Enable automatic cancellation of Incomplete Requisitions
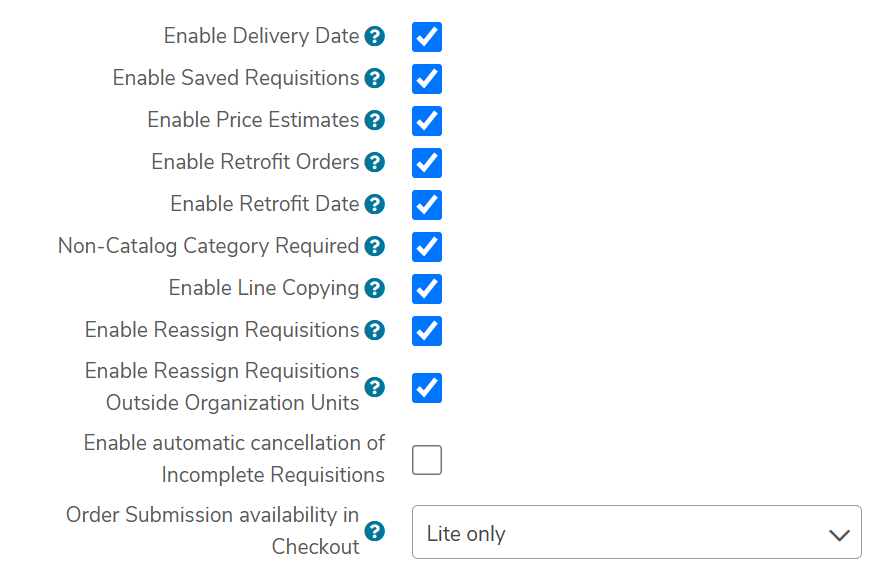 (427, 460)
